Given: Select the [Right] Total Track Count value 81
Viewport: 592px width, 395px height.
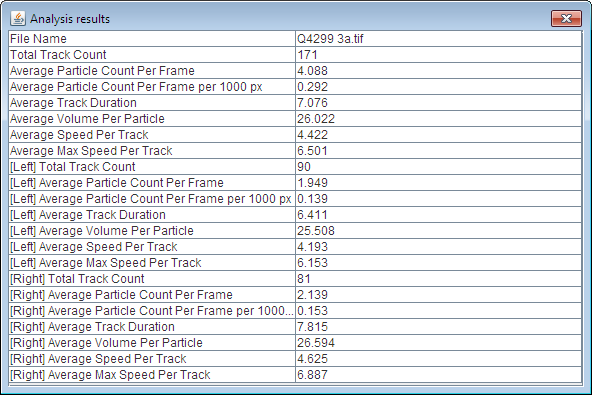Looking at the screenshot, I should [304, 279].
